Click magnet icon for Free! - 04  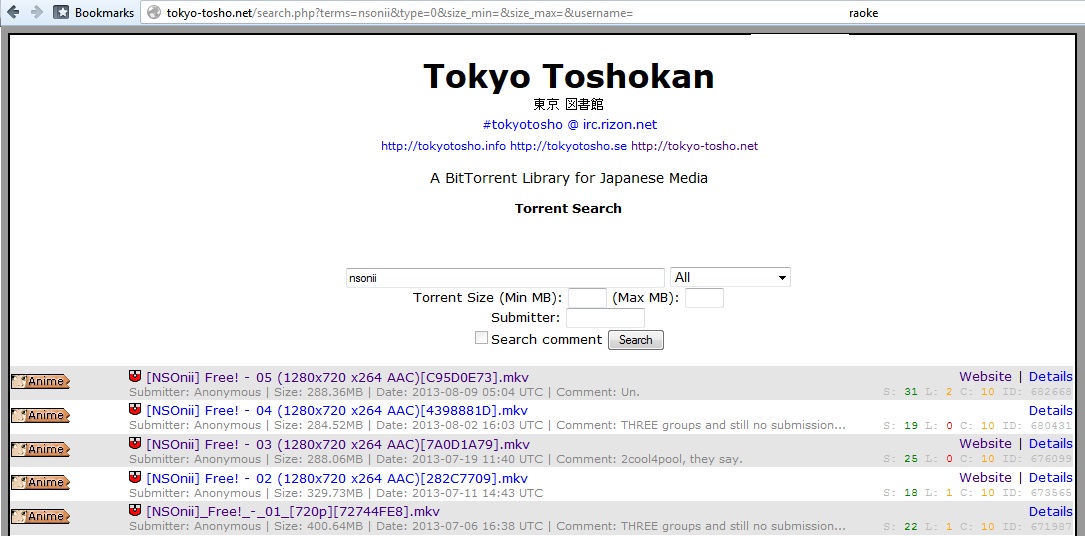pyautogui.click(x=135, y=409)
